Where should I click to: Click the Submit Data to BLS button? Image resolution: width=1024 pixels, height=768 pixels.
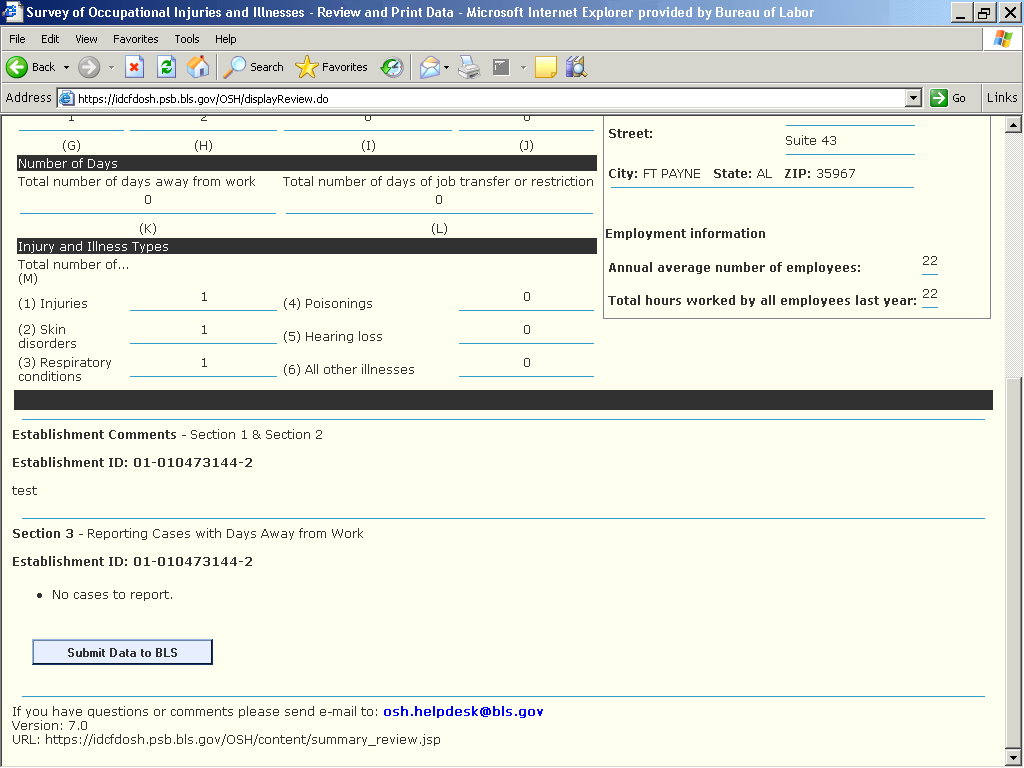click(122, 652)
